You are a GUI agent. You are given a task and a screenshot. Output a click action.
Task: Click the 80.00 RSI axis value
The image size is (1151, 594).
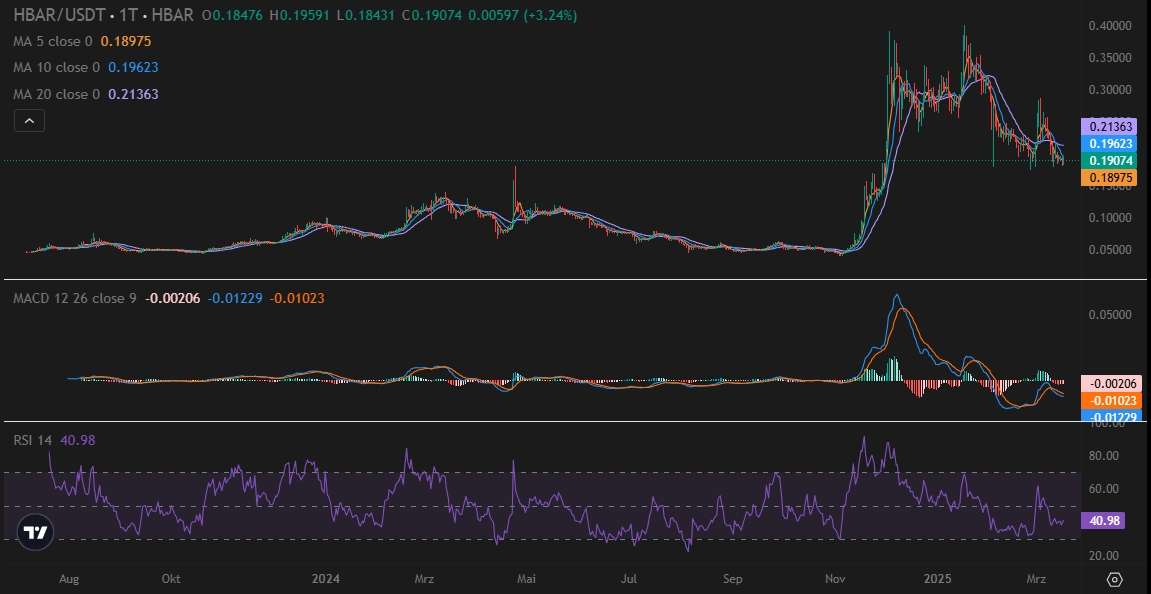(1105, 455)
